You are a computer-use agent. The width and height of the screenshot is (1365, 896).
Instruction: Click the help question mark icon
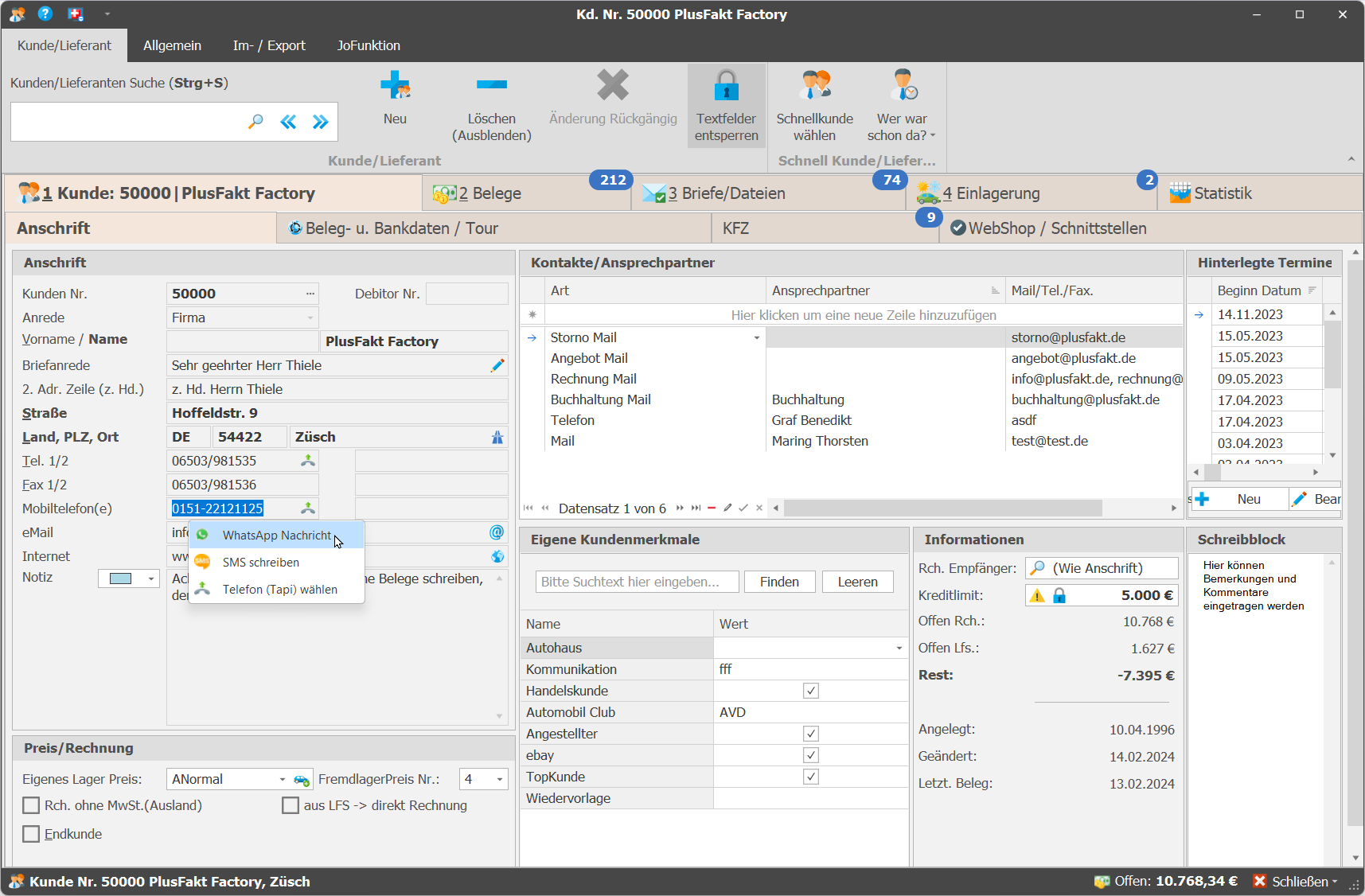tap(45, 14)
